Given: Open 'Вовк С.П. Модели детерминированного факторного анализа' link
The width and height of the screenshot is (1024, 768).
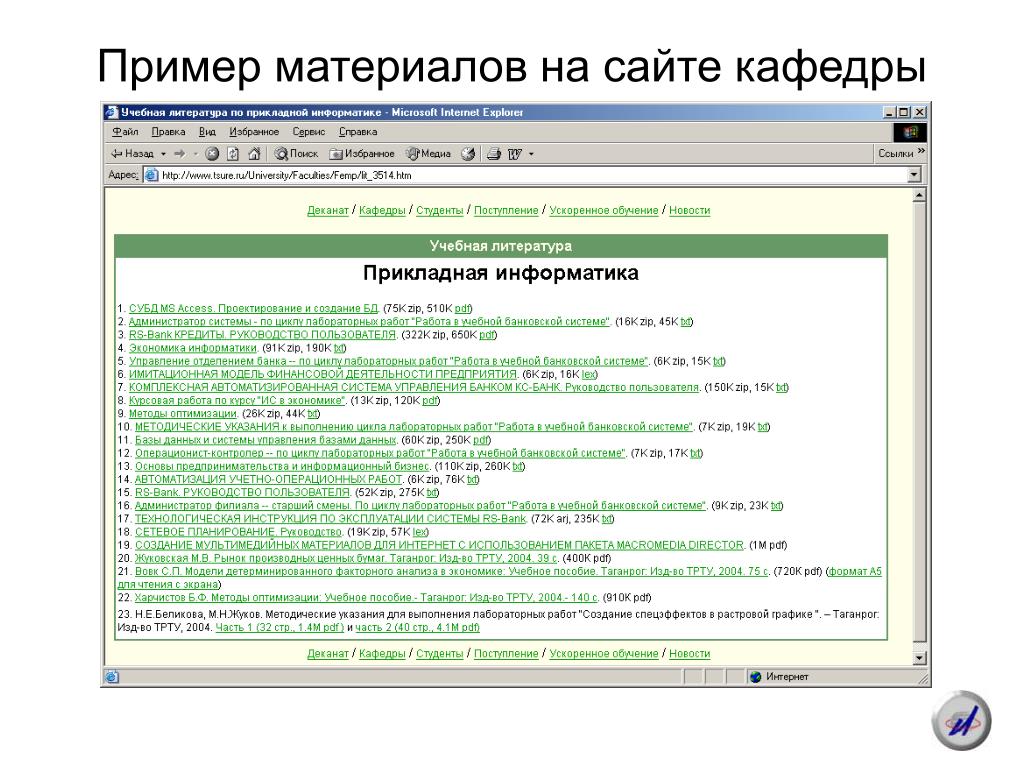Looking at the screenshot, I should coord(452,571).
